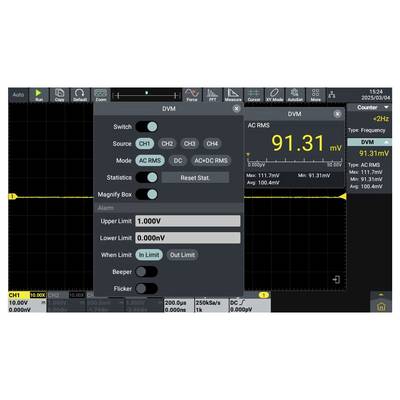Click the Reset Stat. button

(x=195, y=178)
